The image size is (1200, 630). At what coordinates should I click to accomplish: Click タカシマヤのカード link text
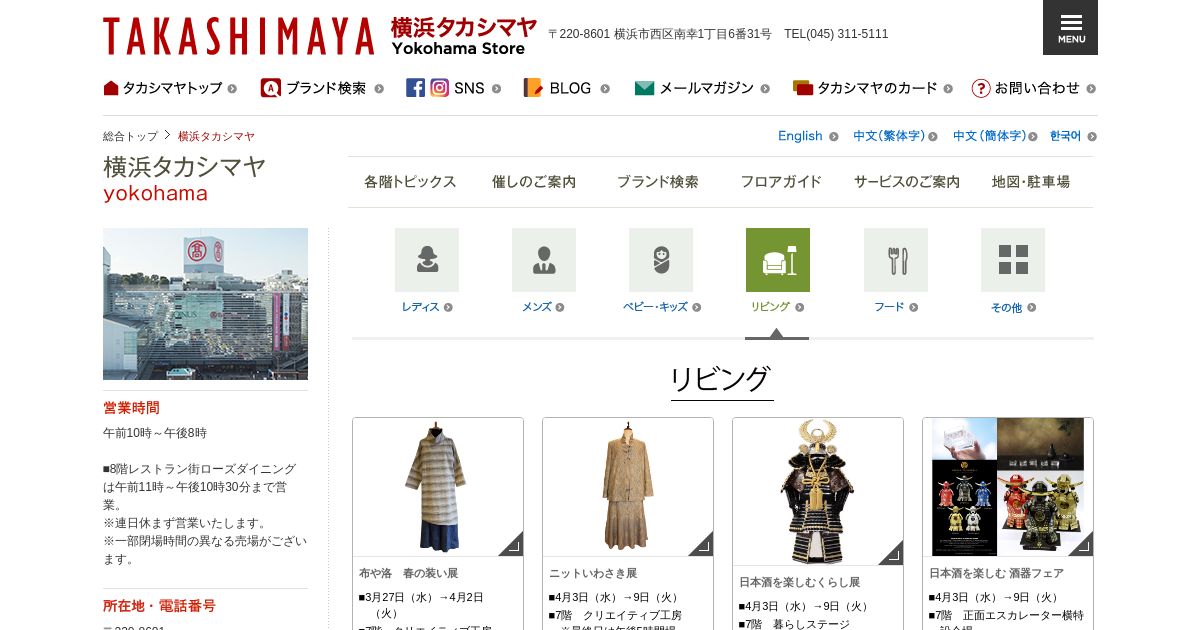877,88
